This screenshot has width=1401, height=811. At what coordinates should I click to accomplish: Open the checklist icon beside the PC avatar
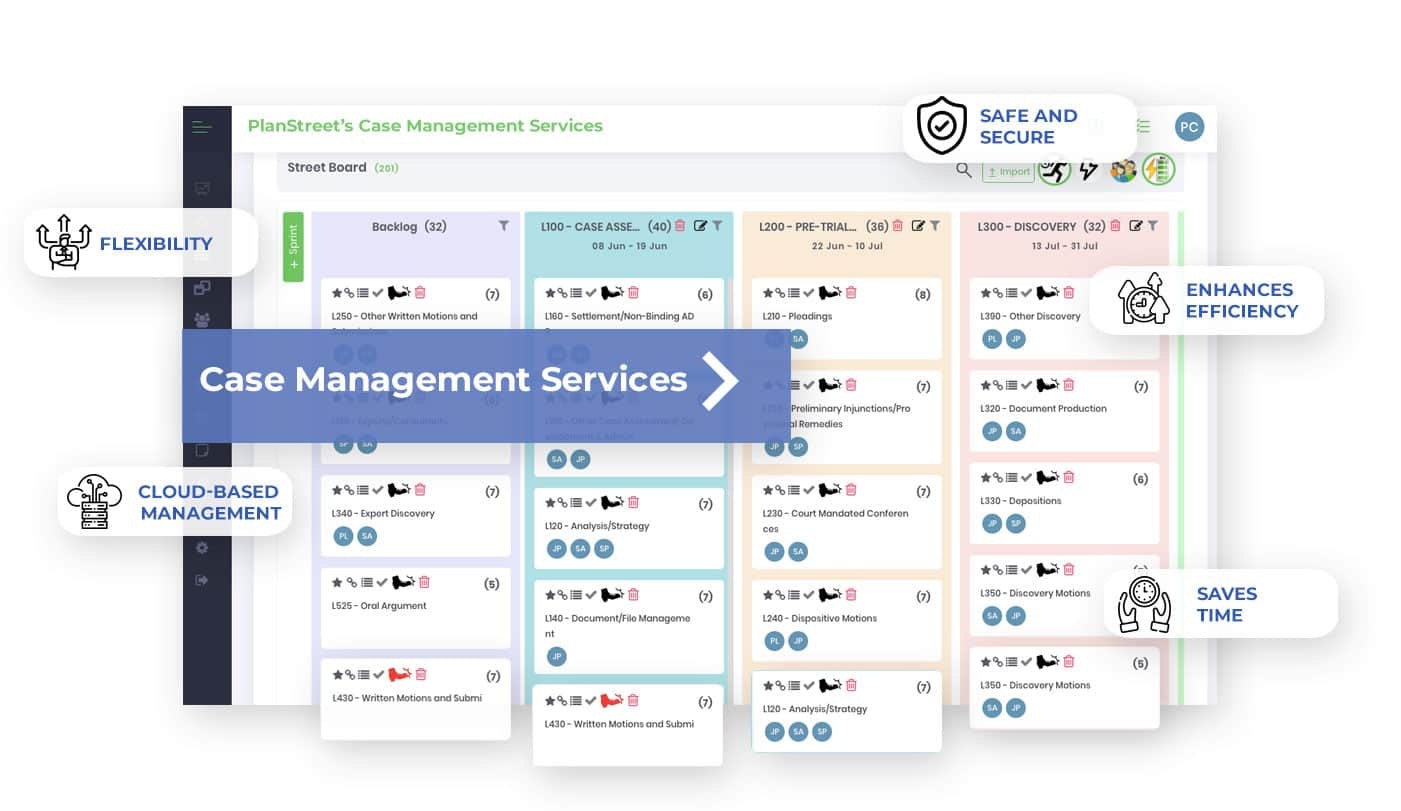[1143, 126]
